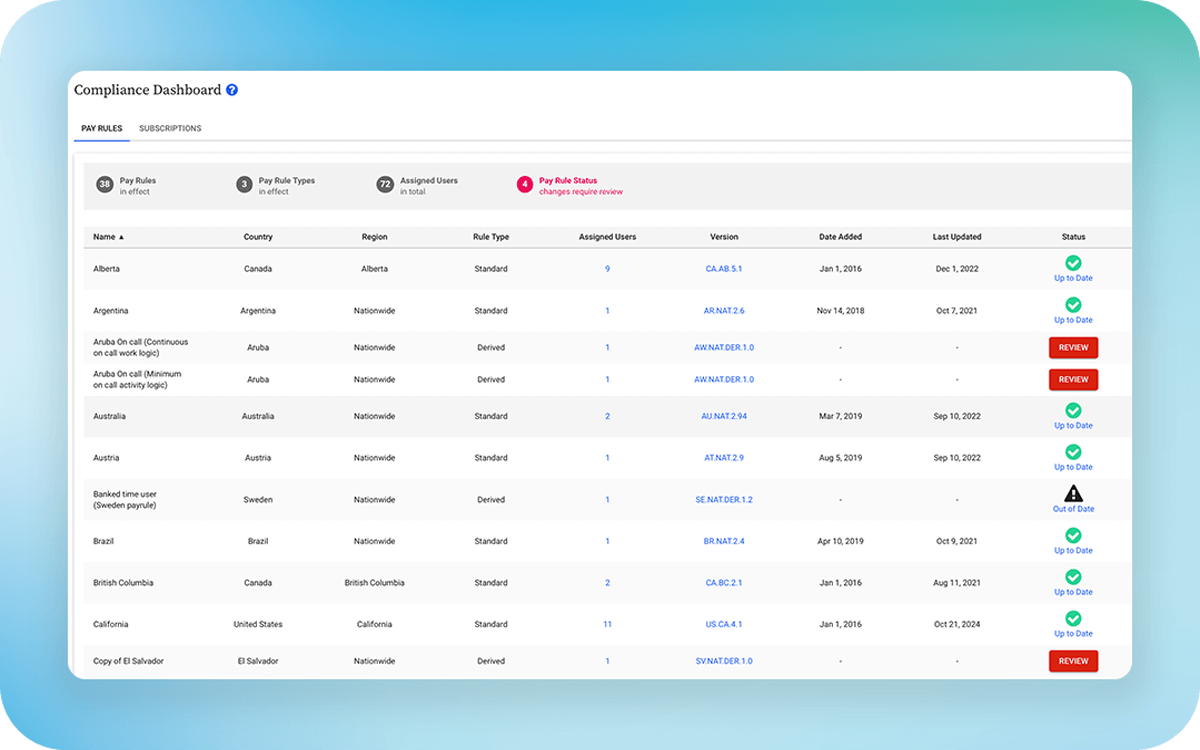Click the Alberta green checkmark status icon
Viewport: 1200px width, 750px height.
click(1073, 263)
